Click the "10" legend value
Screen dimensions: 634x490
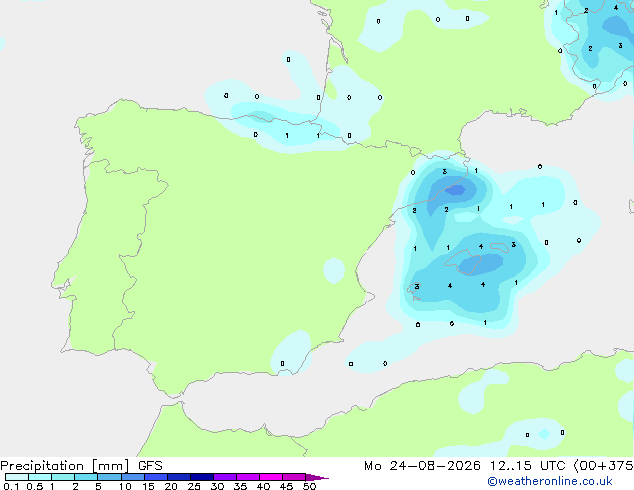click(x=125, y=486)
